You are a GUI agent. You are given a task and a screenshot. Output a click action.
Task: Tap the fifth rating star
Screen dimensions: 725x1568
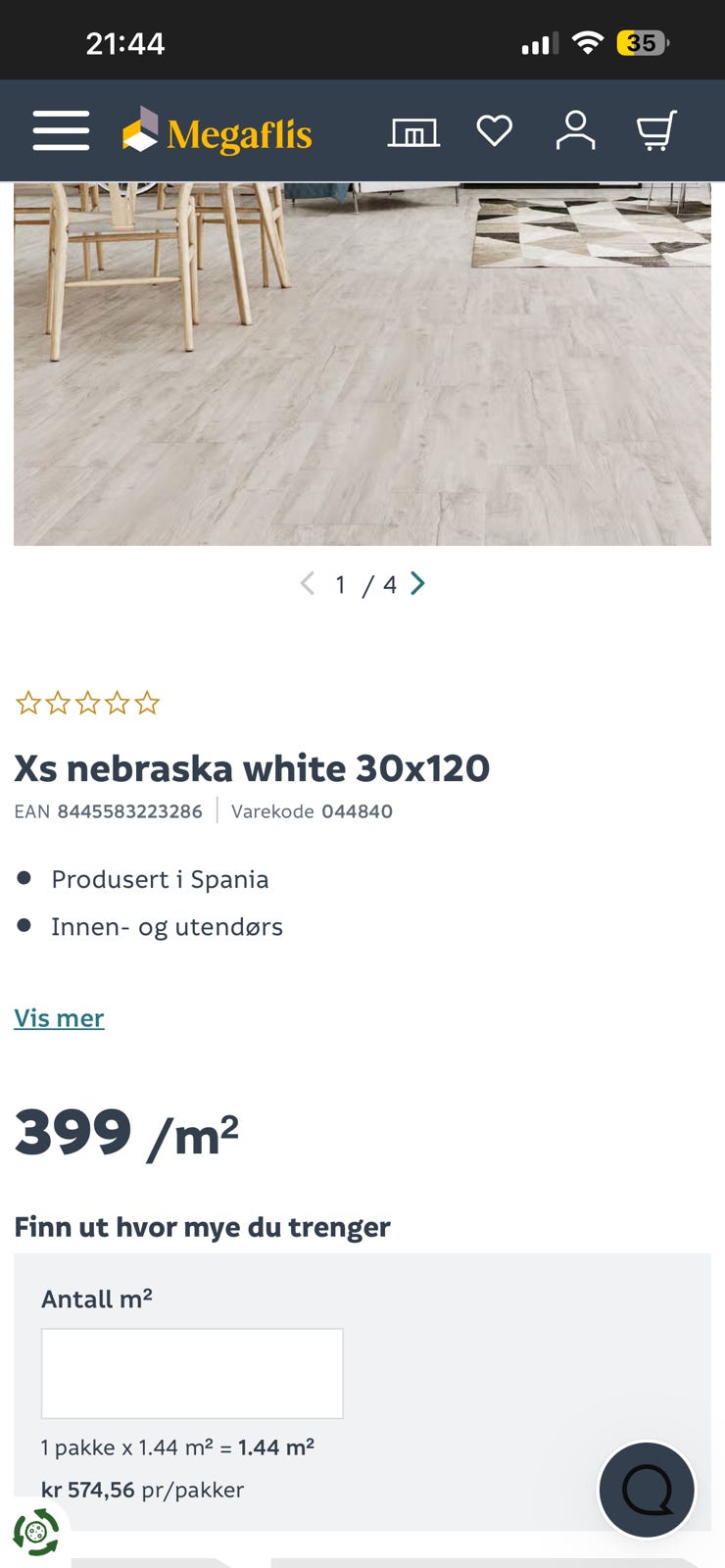click(147, 703)
